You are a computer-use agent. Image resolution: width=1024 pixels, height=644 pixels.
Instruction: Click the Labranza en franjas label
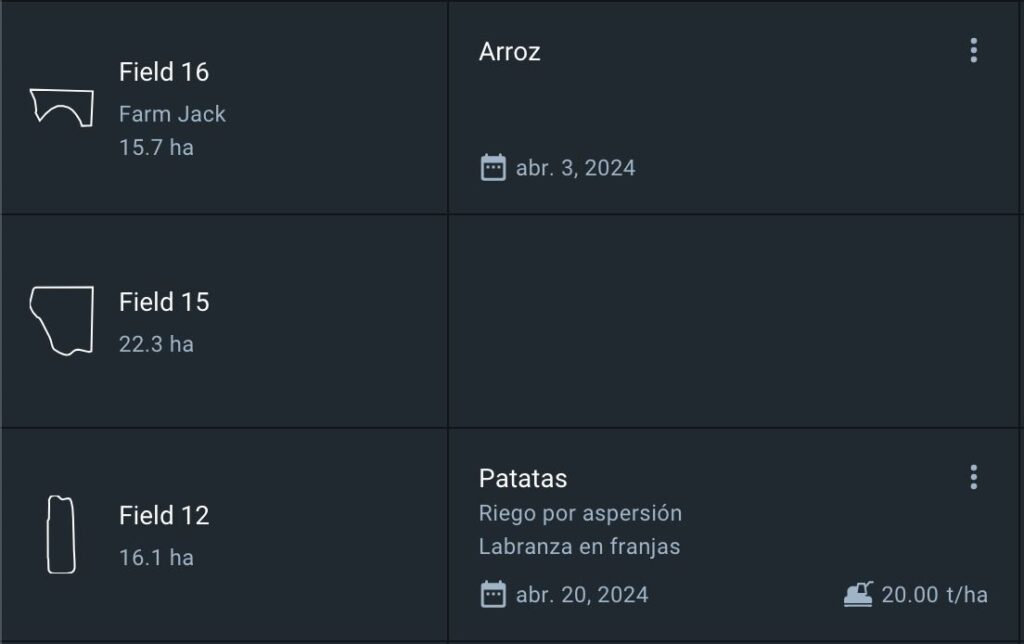click(x=579, y=547)
